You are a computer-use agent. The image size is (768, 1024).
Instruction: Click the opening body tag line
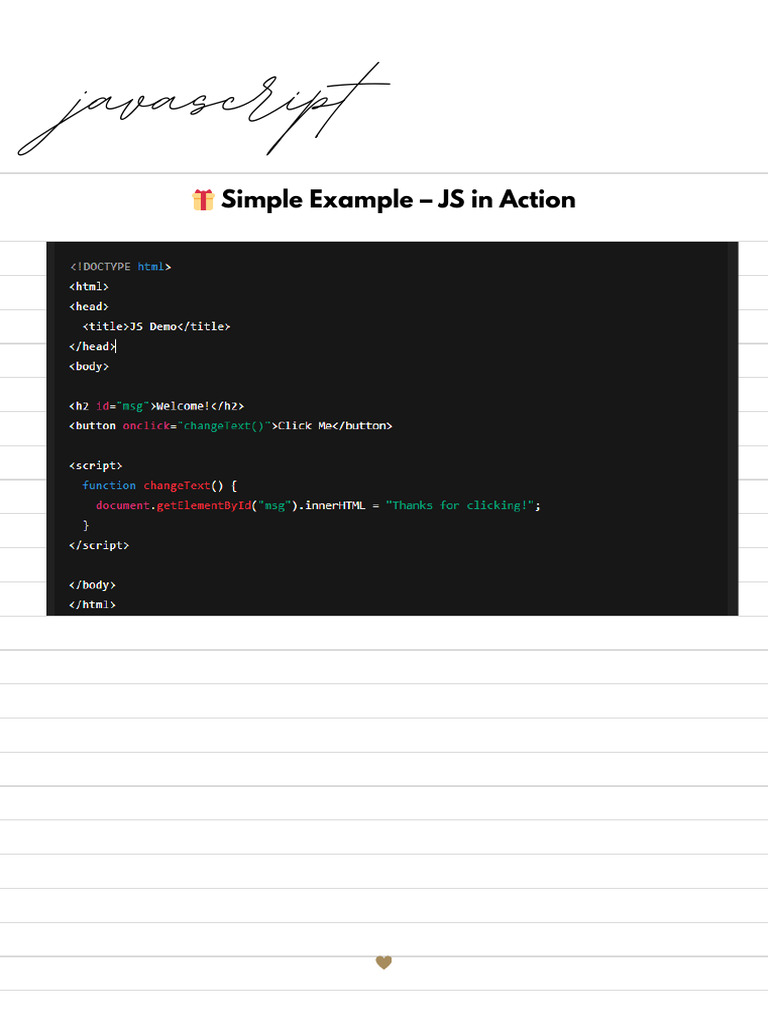(89, 366)
